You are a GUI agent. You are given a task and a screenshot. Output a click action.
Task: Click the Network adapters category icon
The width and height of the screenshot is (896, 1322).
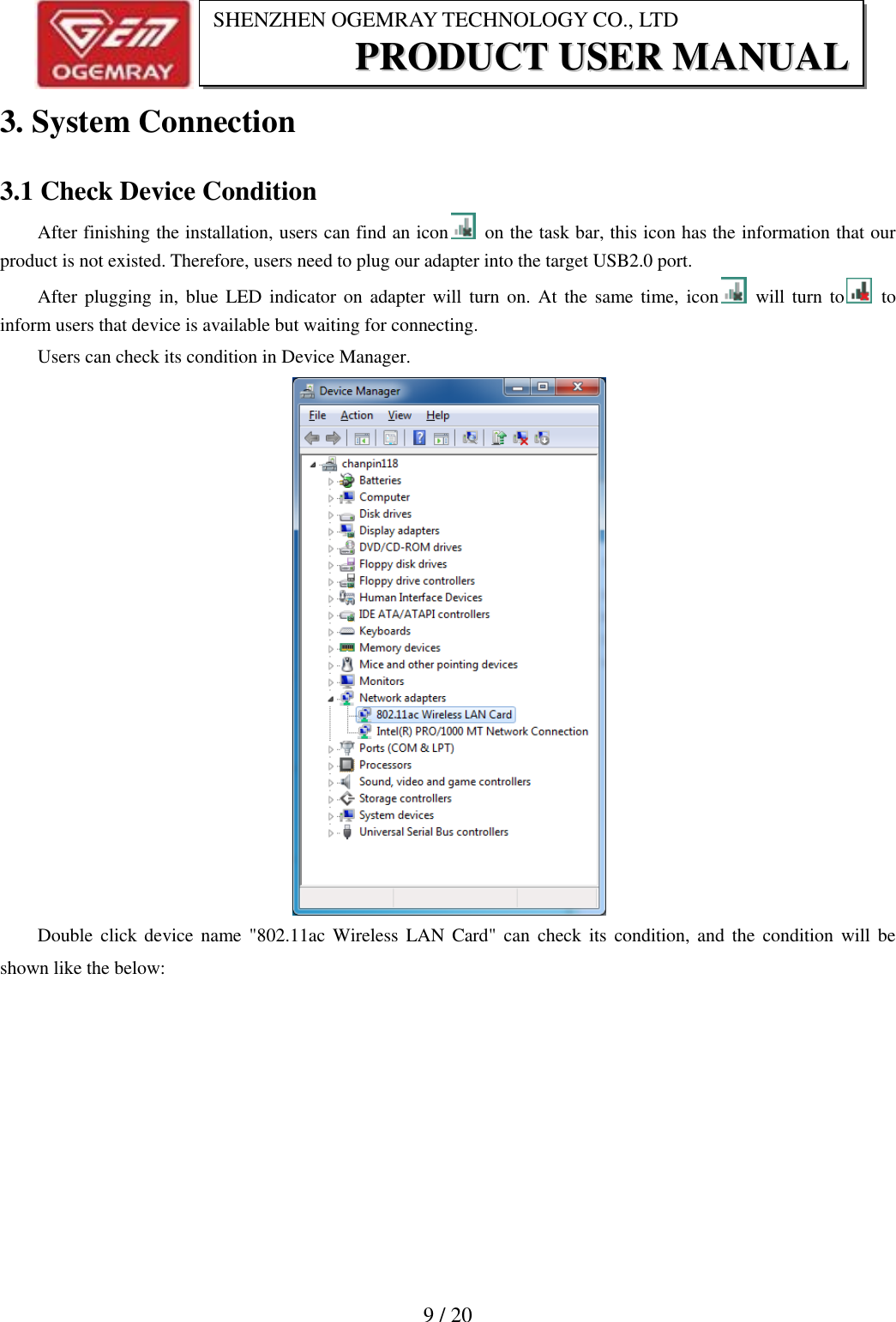[346, 698]
